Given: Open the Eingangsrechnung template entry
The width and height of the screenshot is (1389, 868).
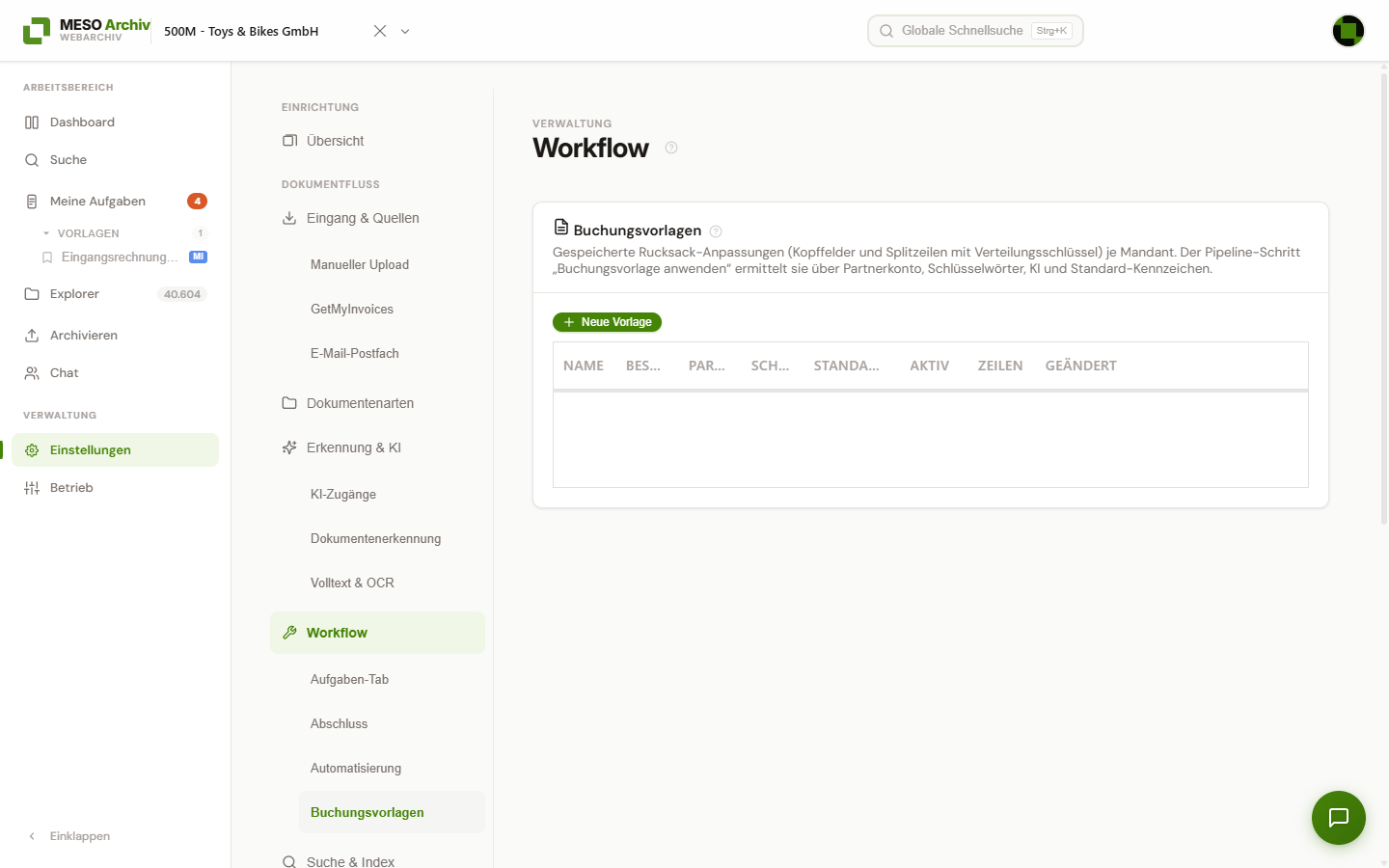Looking at the screenshot, I should click(x=120, y=258).
